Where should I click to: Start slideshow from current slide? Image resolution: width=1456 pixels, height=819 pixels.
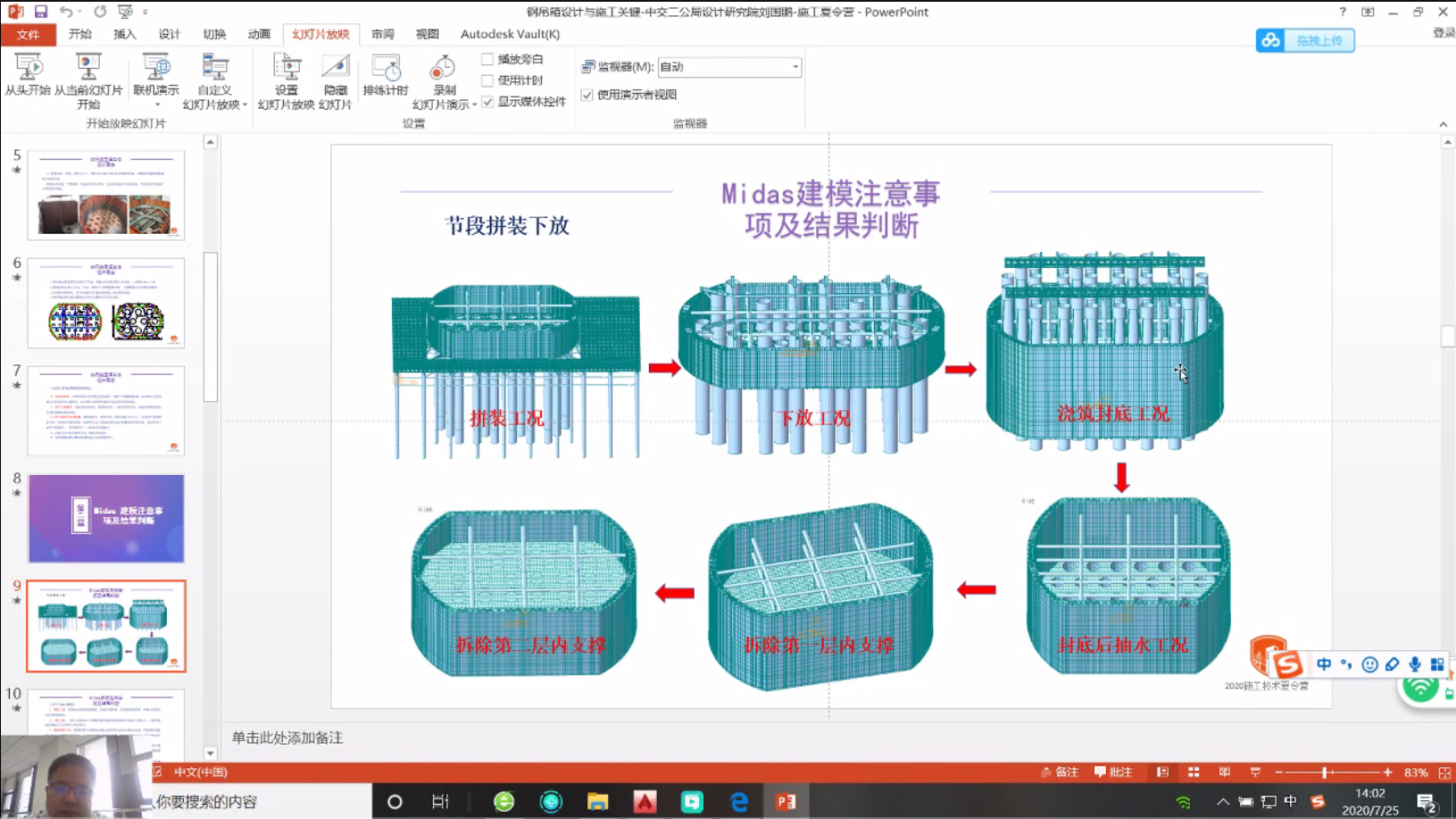coord(88,81)
